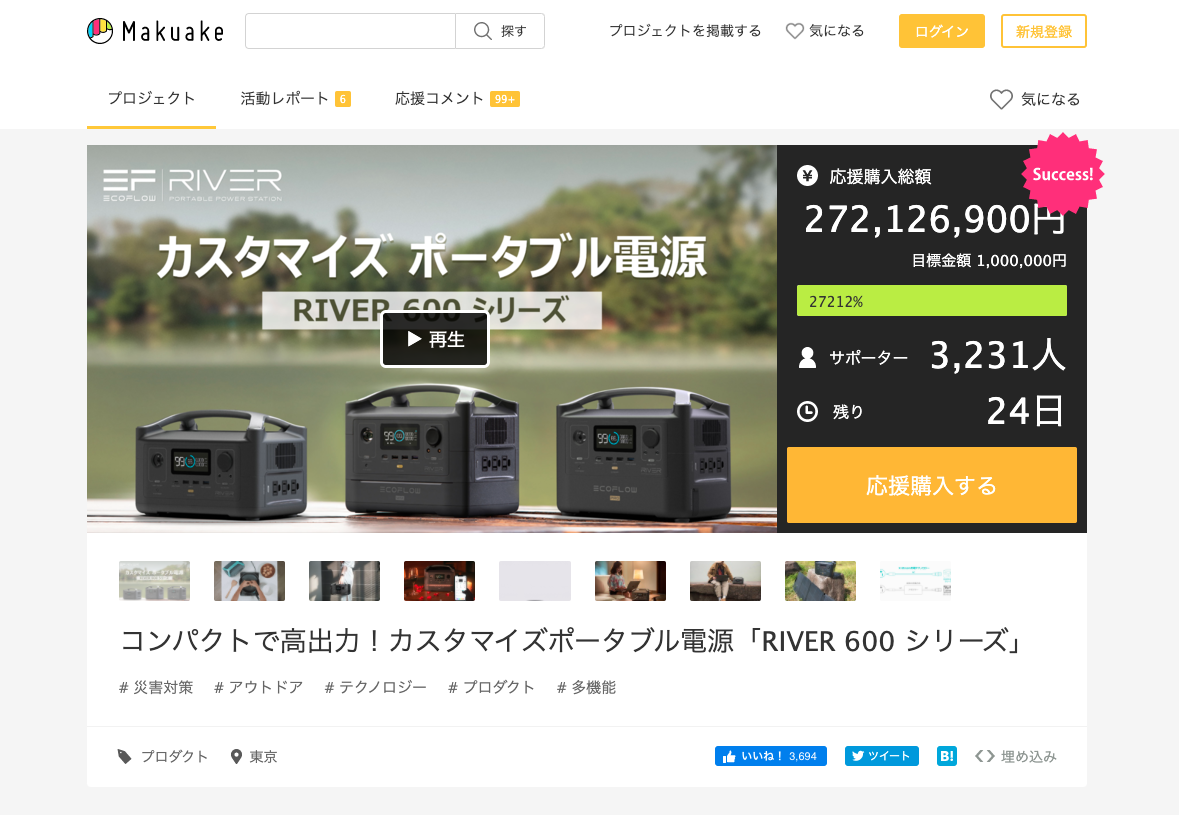Click the プロダクト tag category icon
This screenshot has width=1179, height=815.
pos(125,756)
